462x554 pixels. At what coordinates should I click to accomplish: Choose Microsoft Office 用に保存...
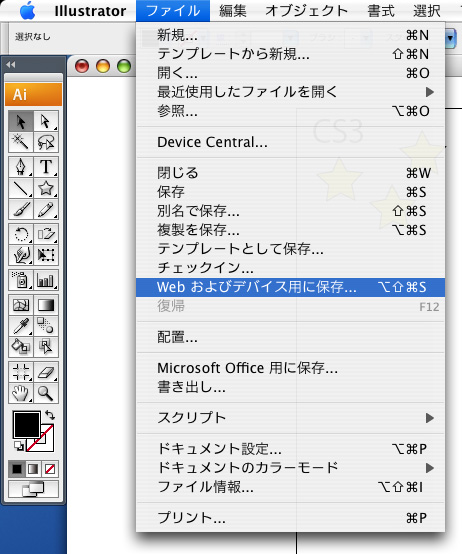pyautogui.click(x=290, y=368)
